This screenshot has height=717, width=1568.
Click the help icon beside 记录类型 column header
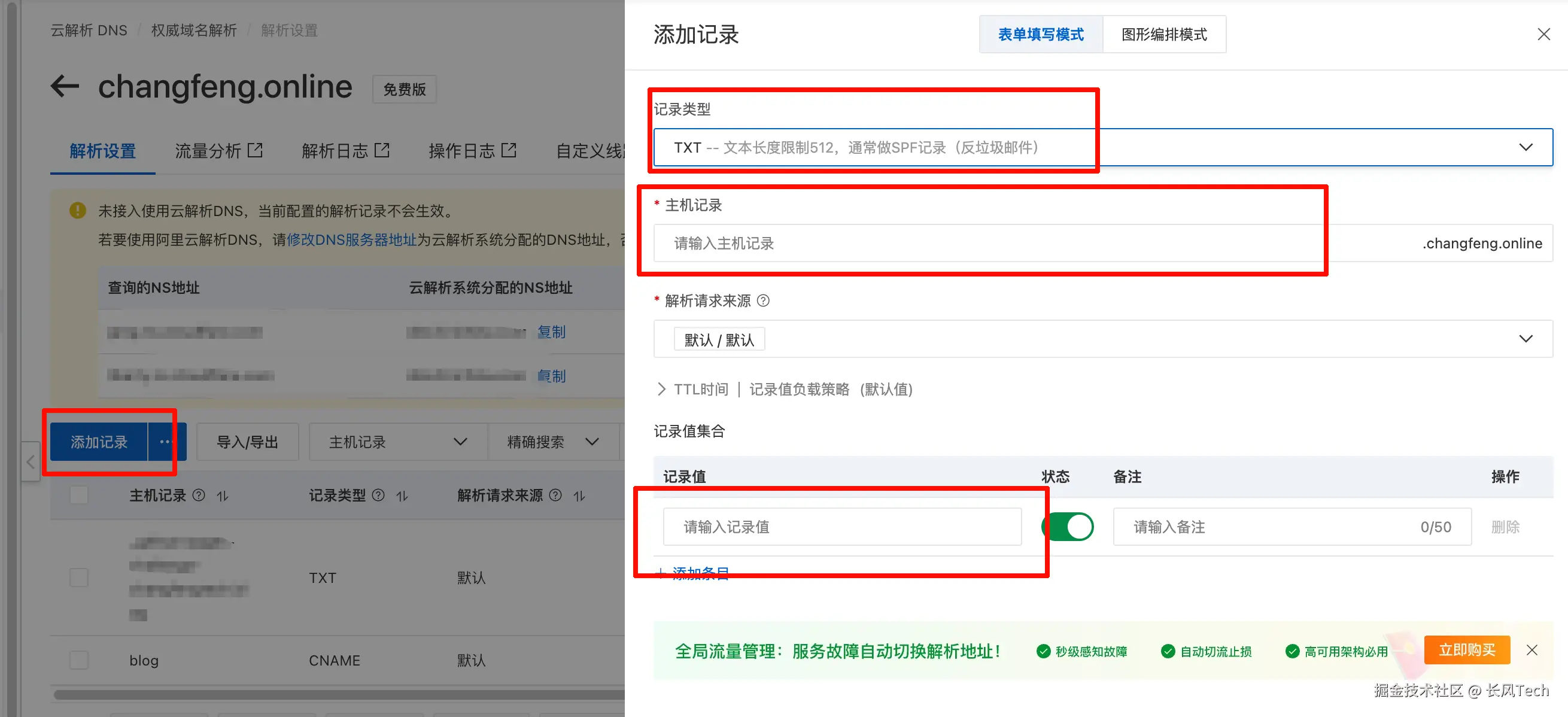click(x=378, y=496)
